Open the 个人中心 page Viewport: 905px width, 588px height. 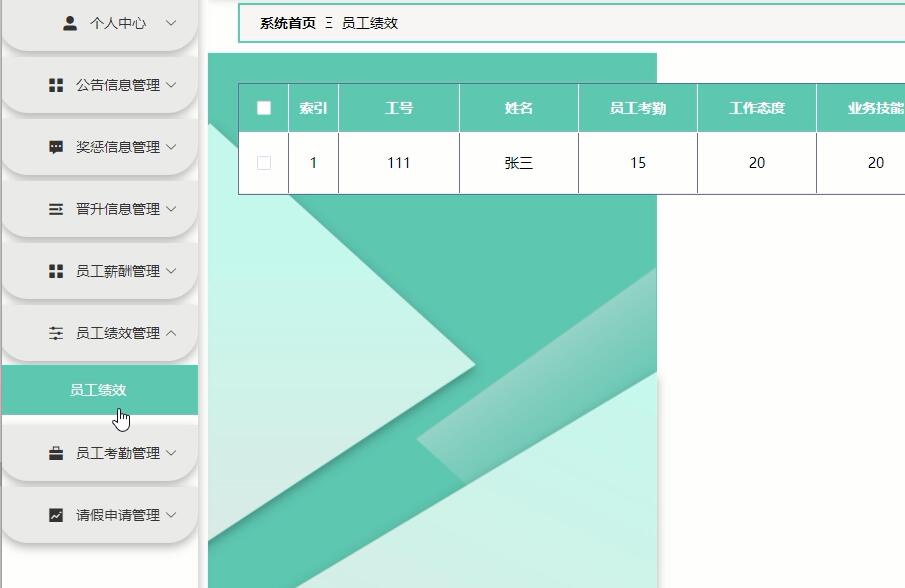[x=113, y=23]
